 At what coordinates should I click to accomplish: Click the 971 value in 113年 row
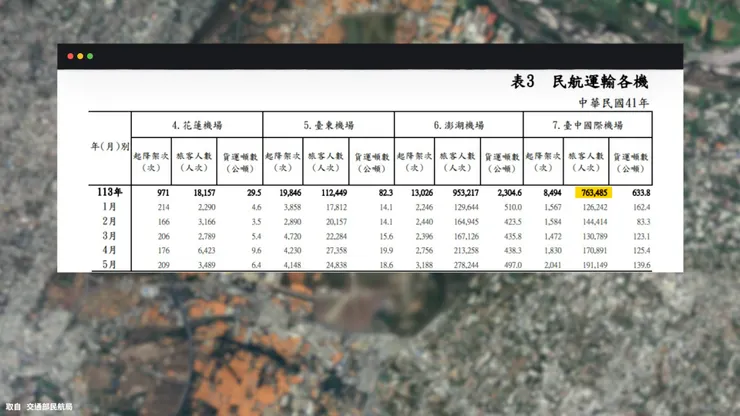[163, 193]
